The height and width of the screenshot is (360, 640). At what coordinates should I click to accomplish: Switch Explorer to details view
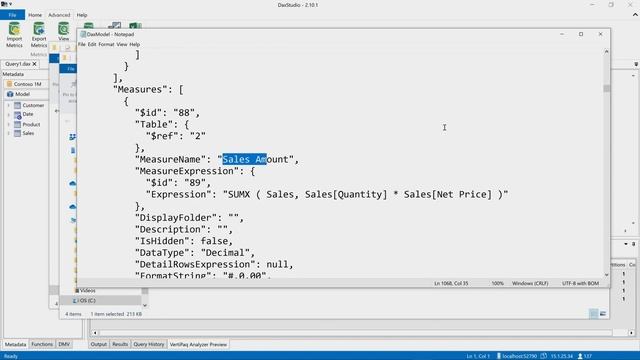coord(593,313)
